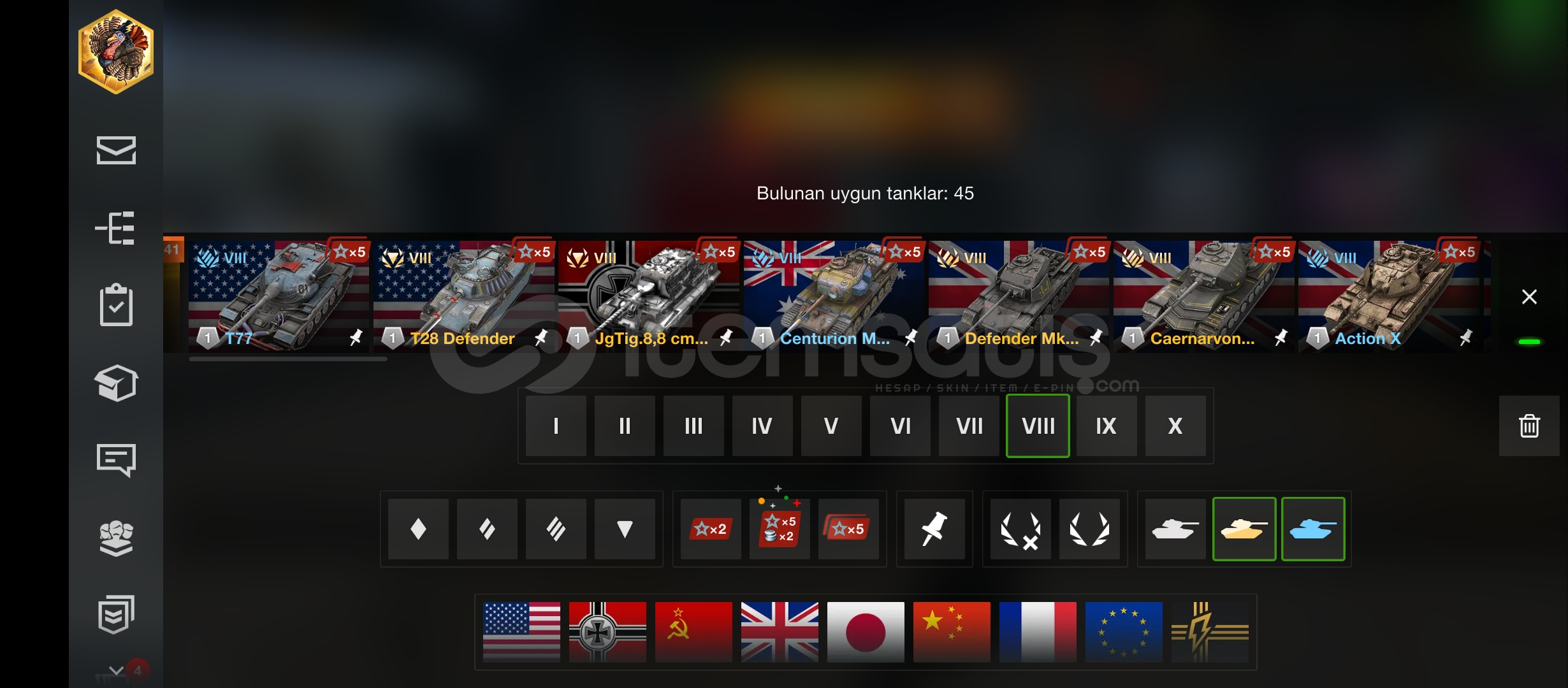1568x688 pixels.
Task: Enable the x5 XP bonus filter
Action: [848, 529]
